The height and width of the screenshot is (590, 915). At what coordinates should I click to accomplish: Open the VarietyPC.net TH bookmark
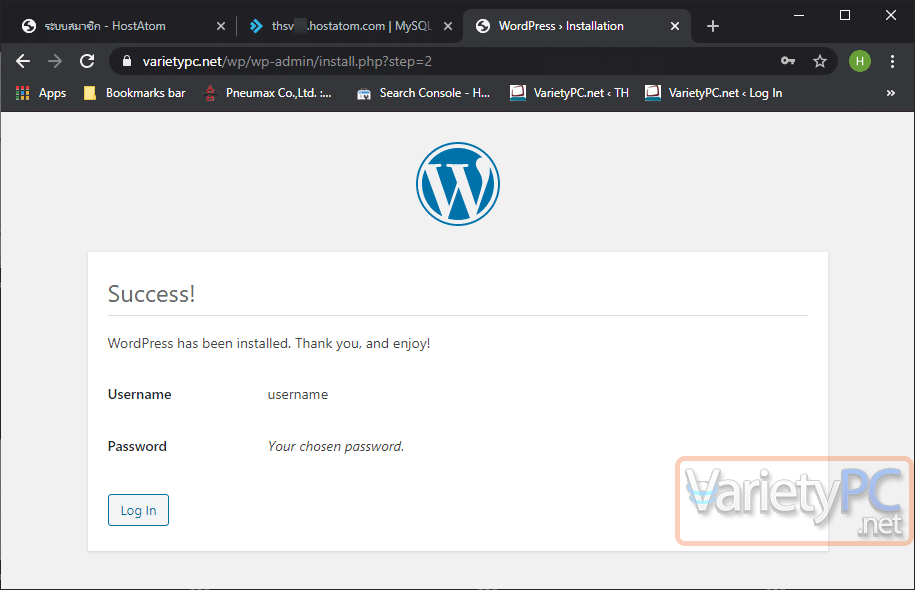570,93
